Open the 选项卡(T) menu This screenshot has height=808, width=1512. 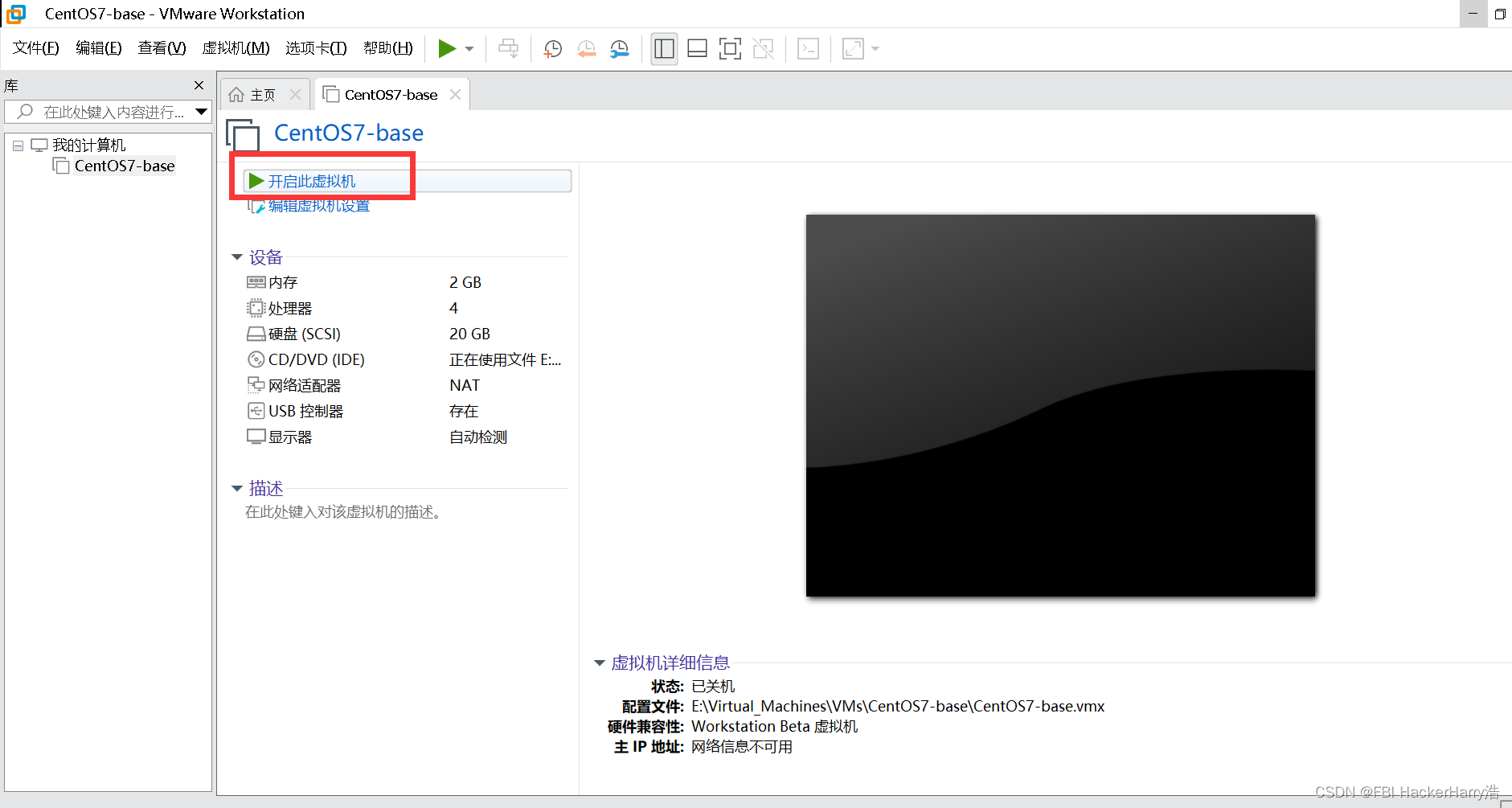[x=316, y=48]
